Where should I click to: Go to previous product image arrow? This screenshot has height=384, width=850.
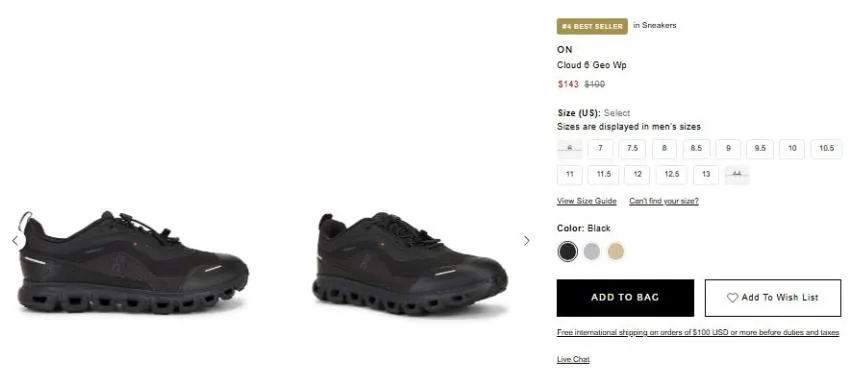[15, 241]
